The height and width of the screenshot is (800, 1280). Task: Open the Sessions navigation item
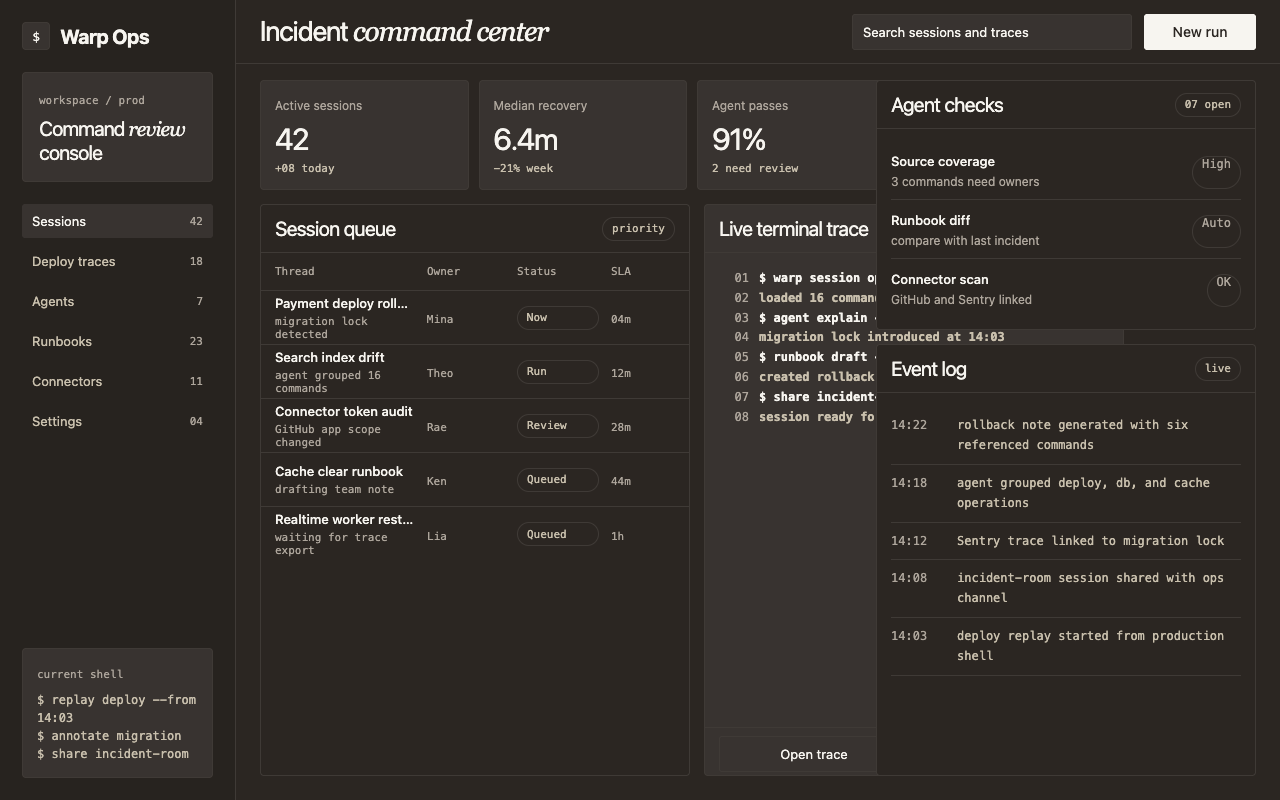117,221
